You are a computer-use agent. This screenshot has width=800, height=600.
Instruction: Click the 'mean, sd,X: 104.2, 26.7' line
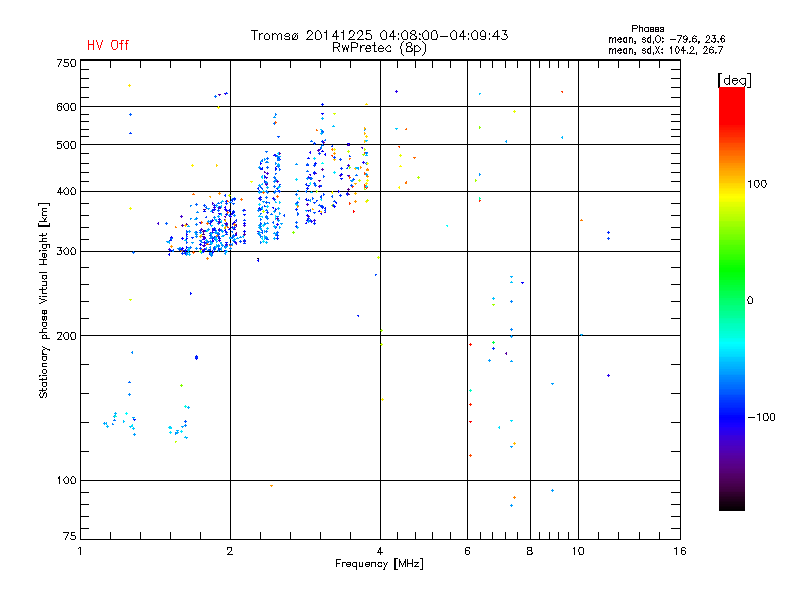(x=665, y=50)
